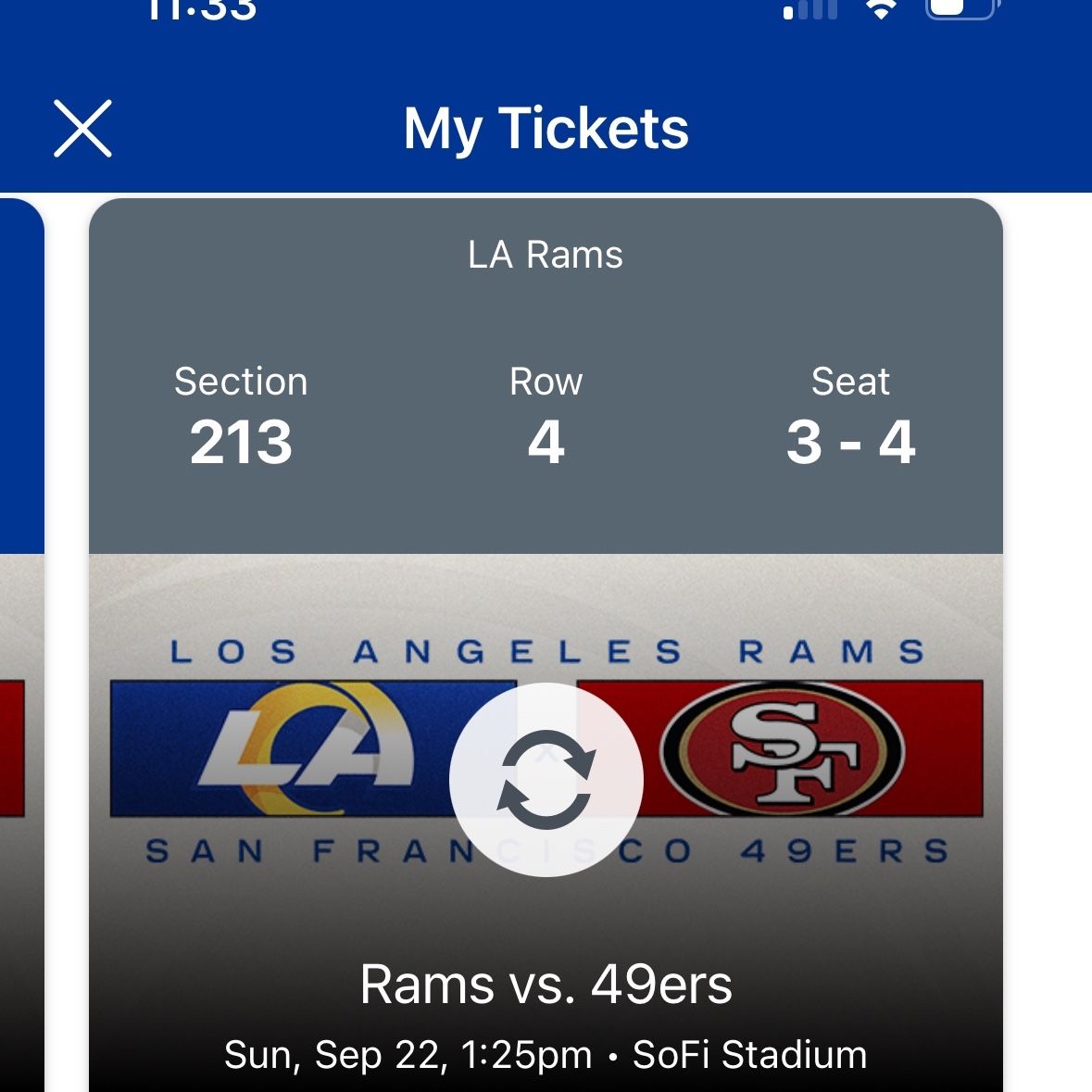Tap the Seat 3 - 4 value
This screenshot has width=1092, height=1092.
pyautogui.click(x=850, y=442)
